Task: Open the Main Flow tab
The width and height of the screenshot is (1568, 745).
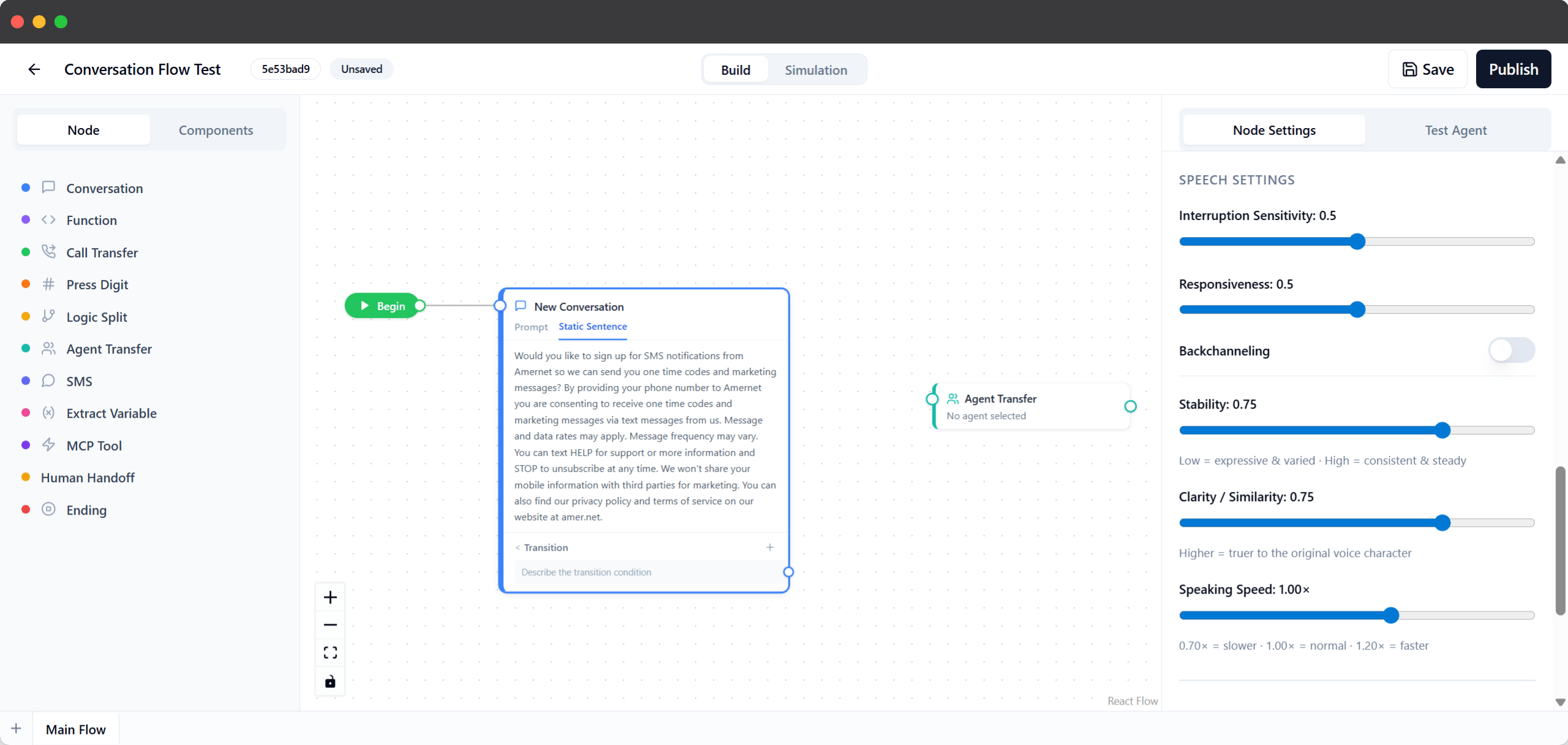Action: (x=76, y=729)
